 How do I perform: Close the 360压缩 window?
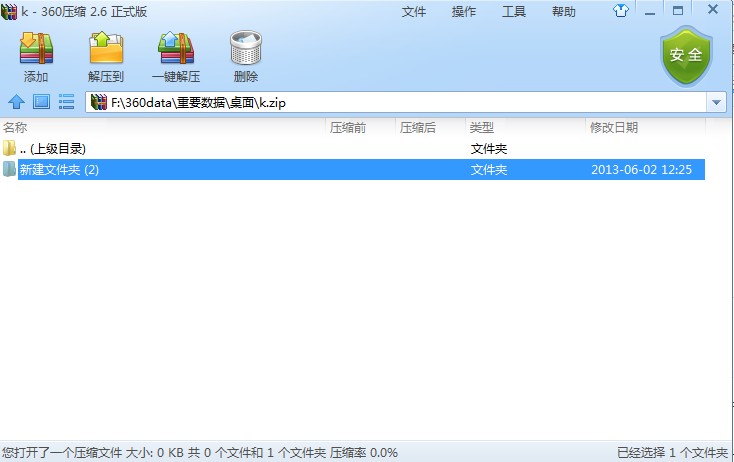pyautogui.click(x=712, y=9)
